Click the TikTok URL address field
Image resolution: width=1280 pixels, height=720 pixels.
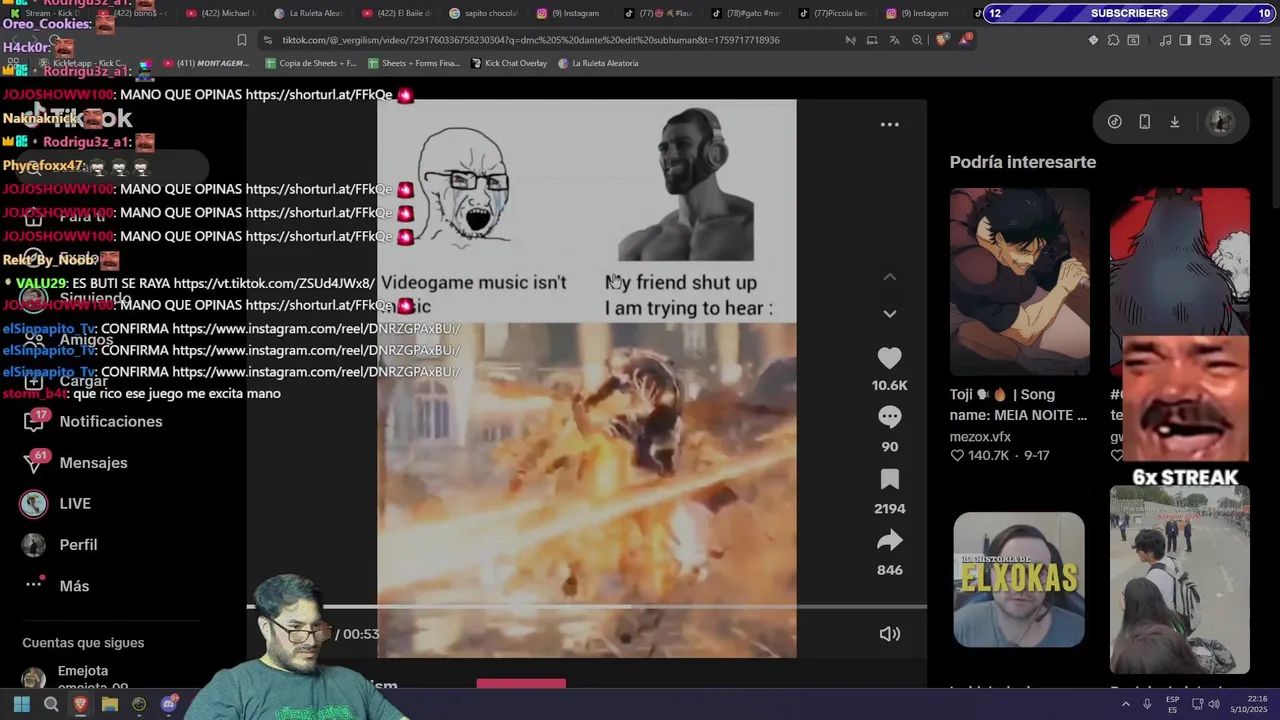point(530,40)
